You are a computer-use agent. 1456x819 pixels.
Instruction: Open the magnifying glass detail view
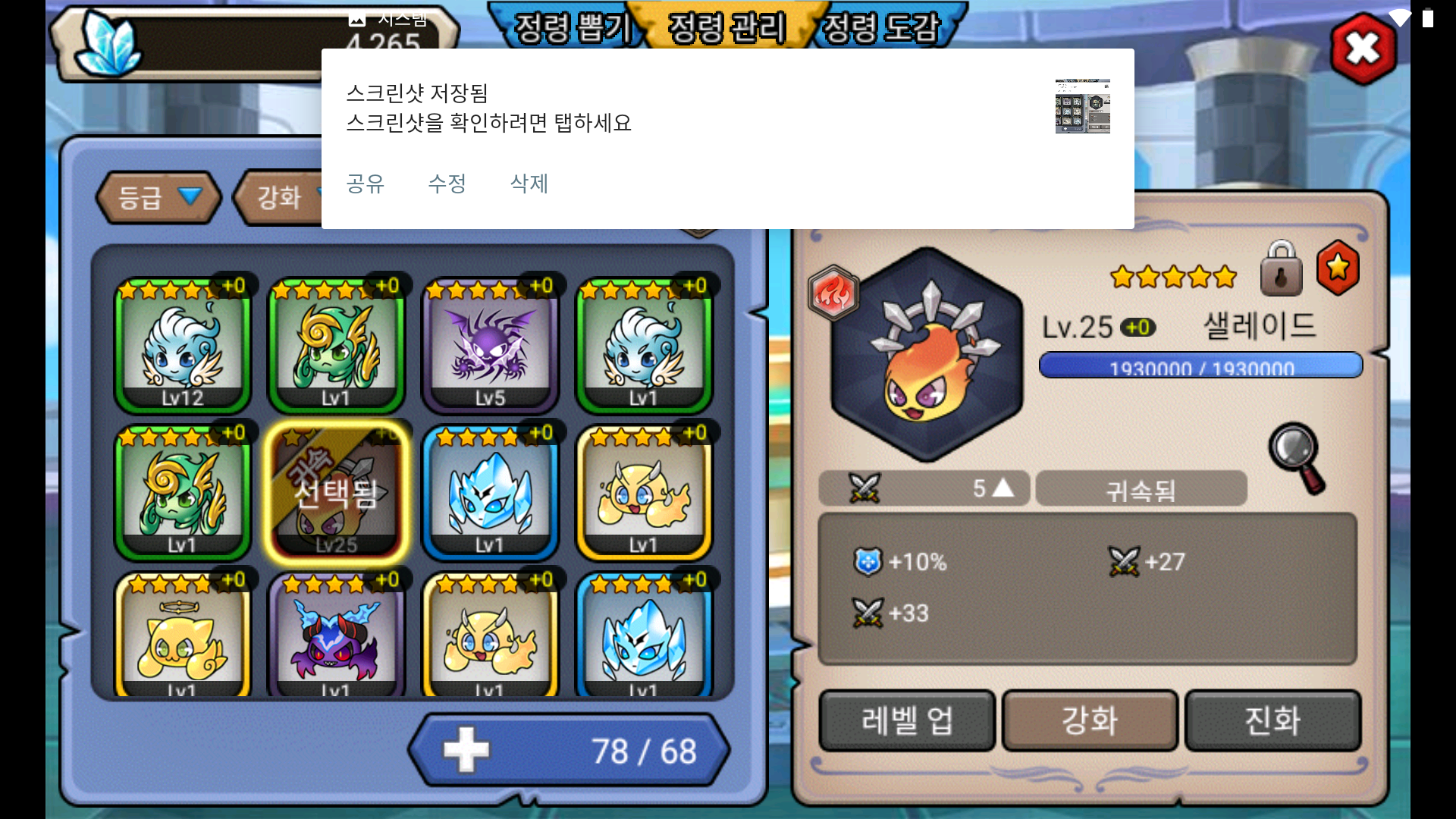coord(1298,458)
